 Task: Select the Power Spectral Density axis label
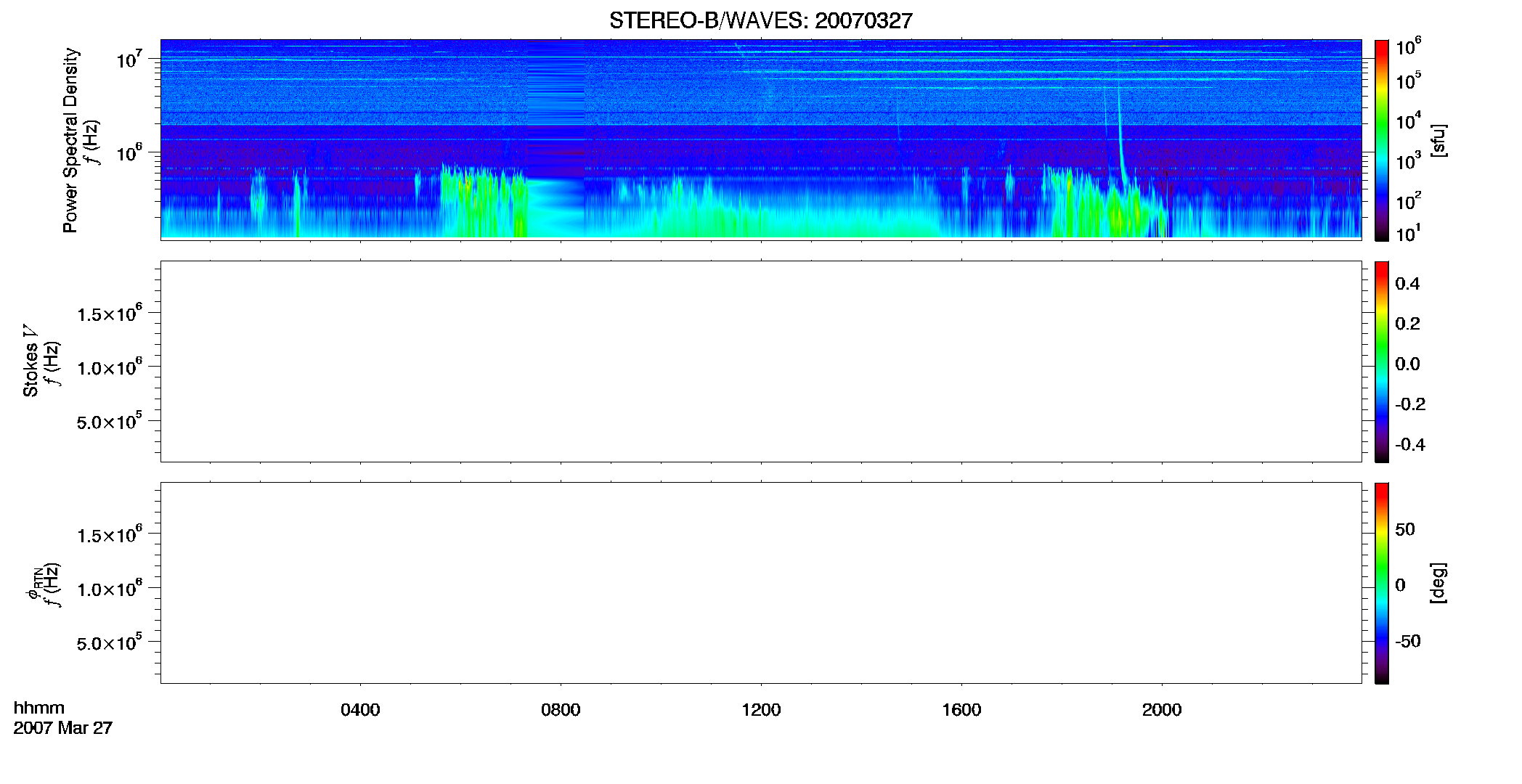point(70,140)
